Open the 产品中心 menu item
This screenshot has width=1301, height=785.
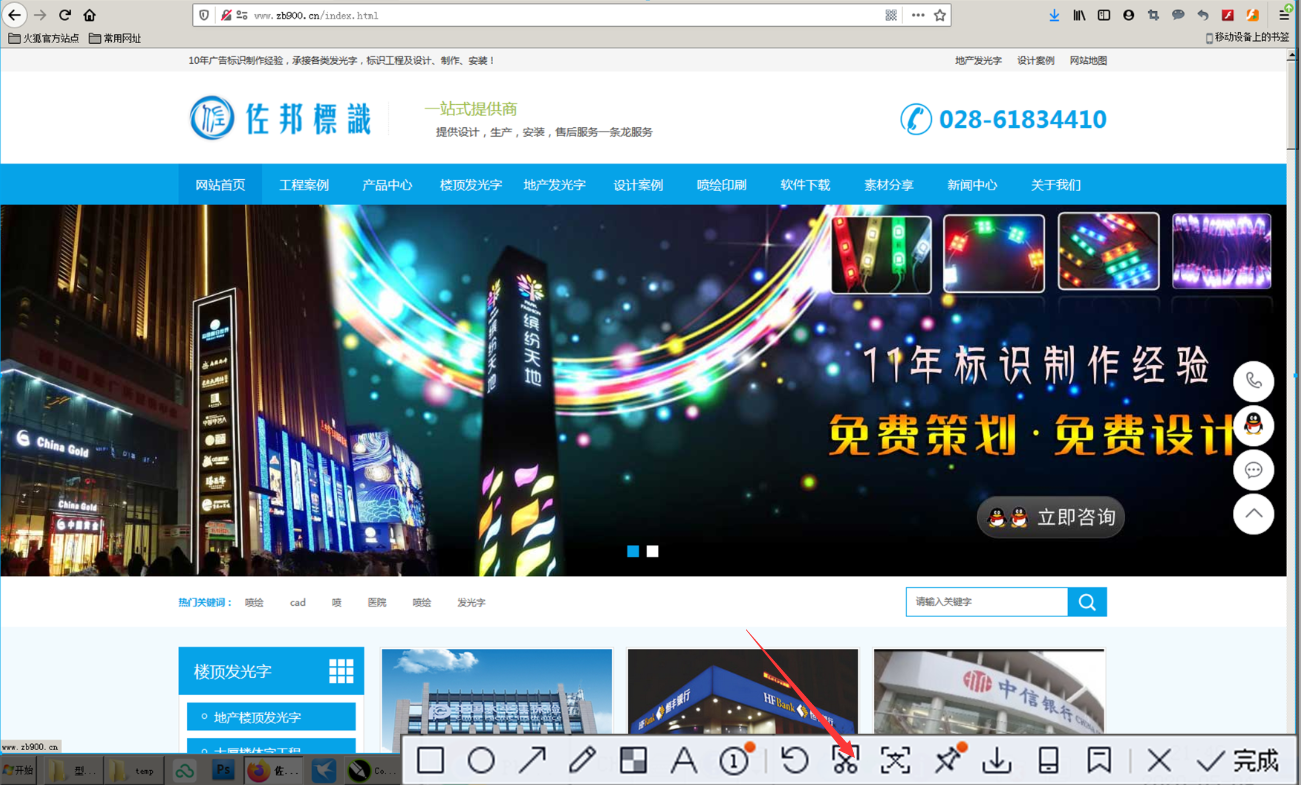(387, 184)
